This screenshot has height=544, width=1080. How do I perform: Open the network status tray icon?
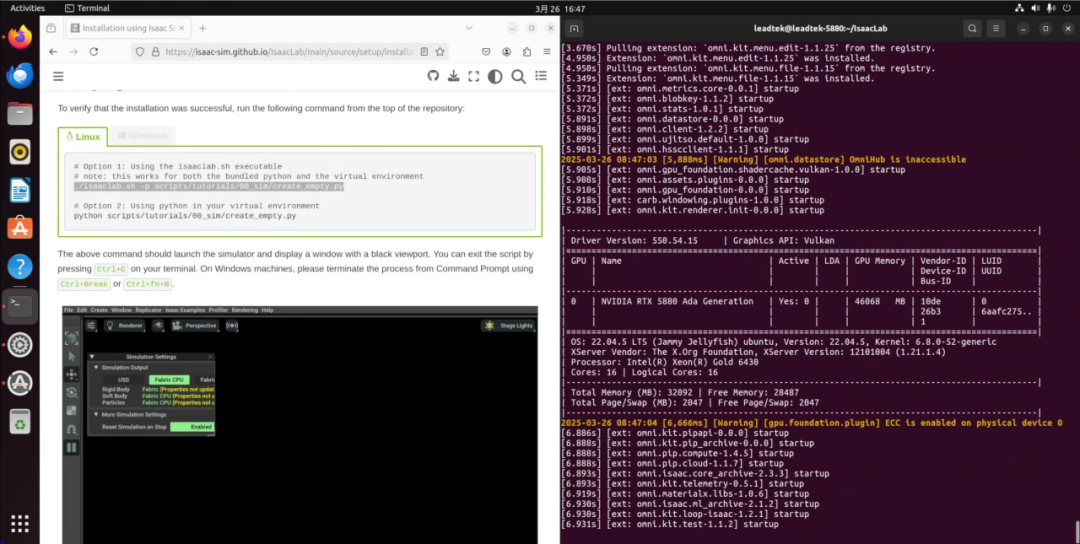pyautogui.click(x=1019, y=8)
